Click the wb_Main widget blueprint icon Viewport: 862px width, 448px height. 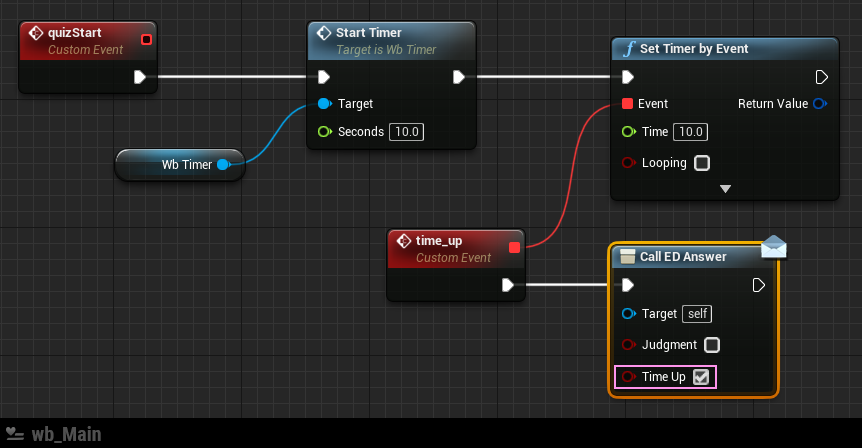point(15,434)
